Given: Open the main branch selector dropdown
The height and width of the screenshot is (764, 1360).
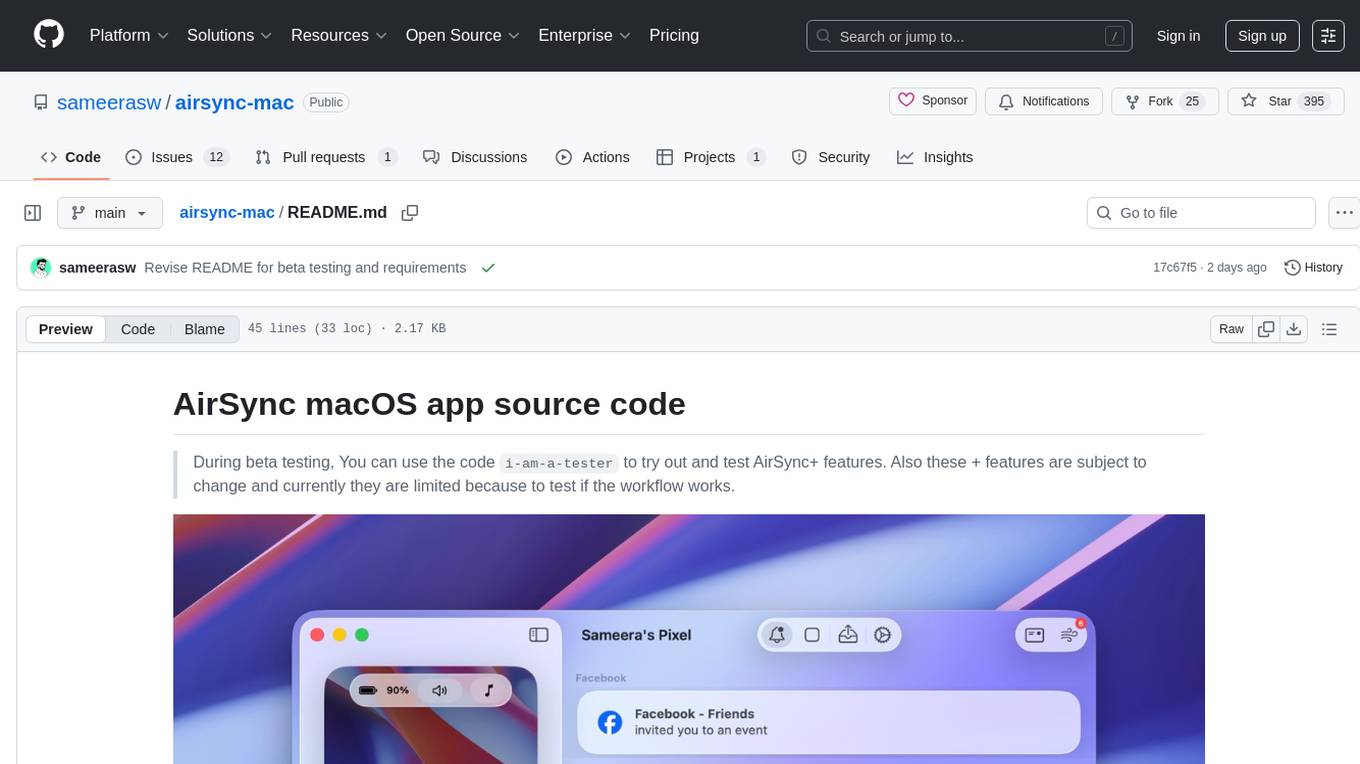Looking at the screenshot, I should point(110,213).
